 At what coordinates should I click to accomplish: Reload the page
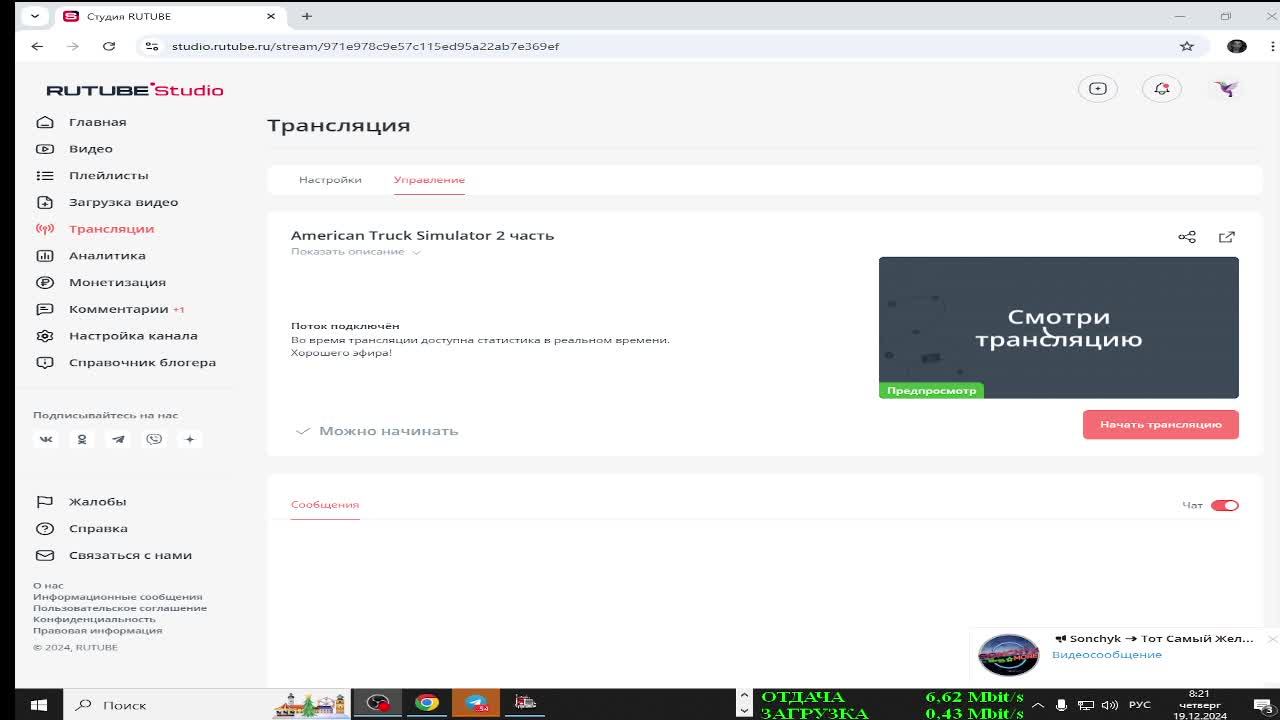pyautogui.click(x=109, y=46)
